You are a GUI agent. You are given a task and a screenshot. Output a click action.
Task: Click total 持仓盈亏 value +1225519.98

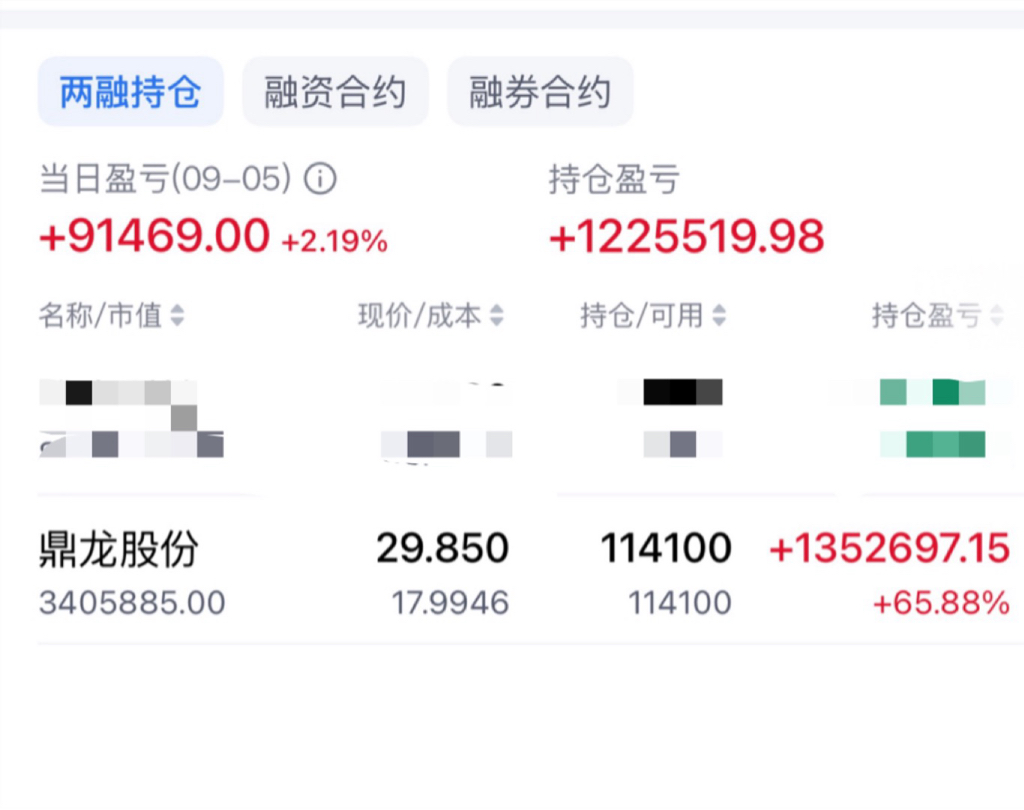click(x=686, y=237)
